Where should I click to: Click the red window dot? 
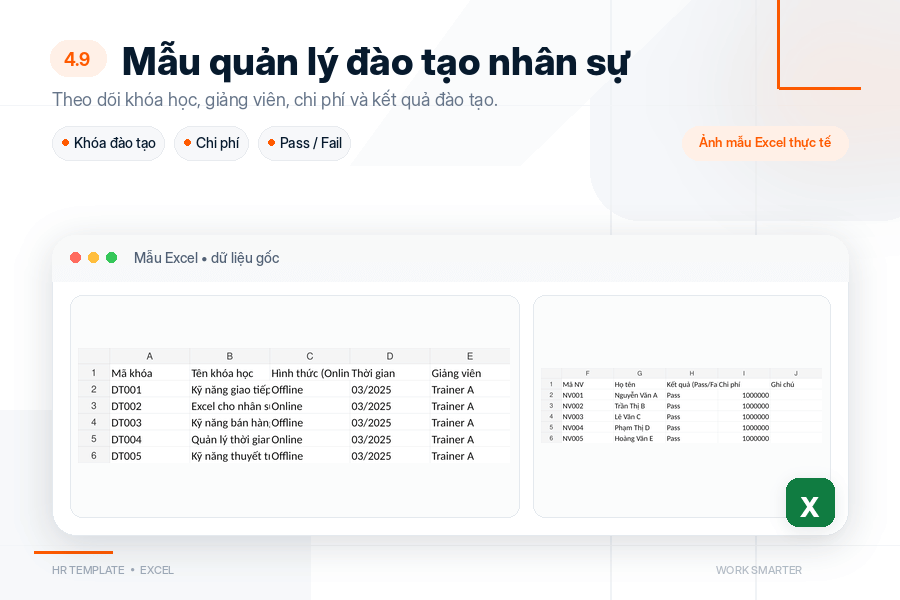75,258
